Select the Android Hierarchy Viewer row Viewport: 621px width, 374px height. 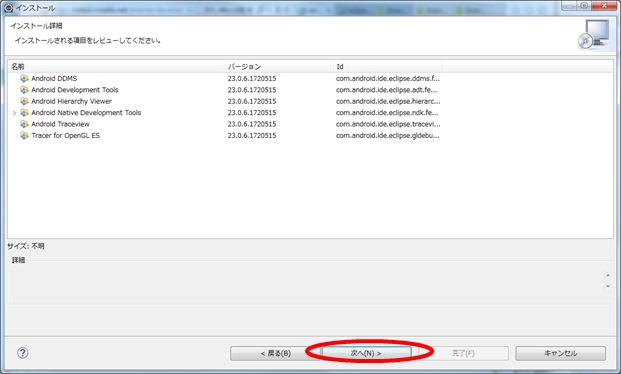point(310,101)
